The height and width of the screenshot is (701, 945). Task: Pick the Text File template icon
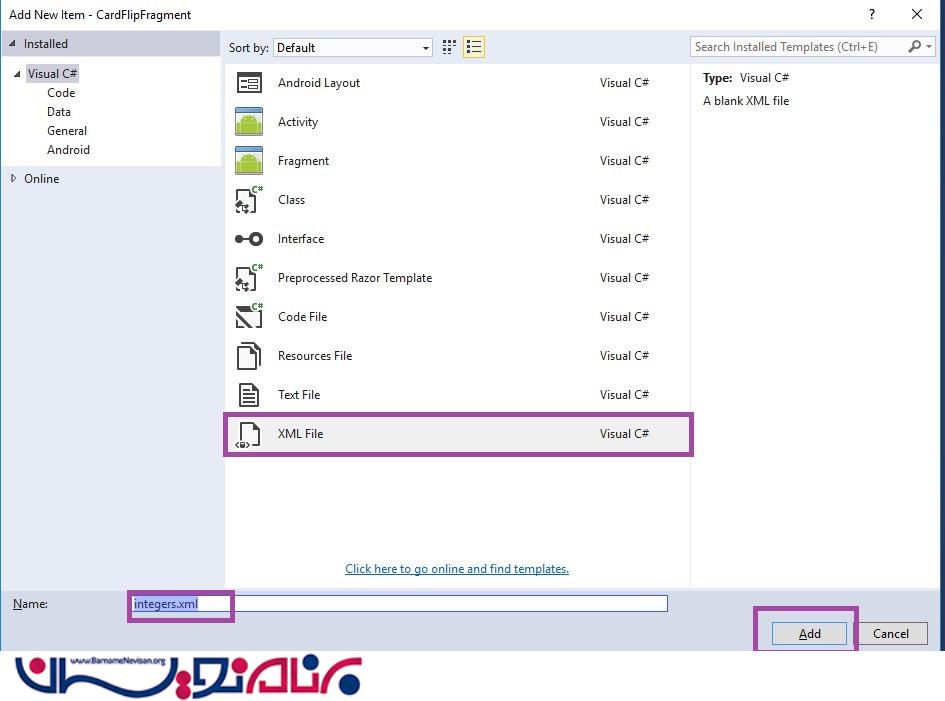(x=248, y=395)
